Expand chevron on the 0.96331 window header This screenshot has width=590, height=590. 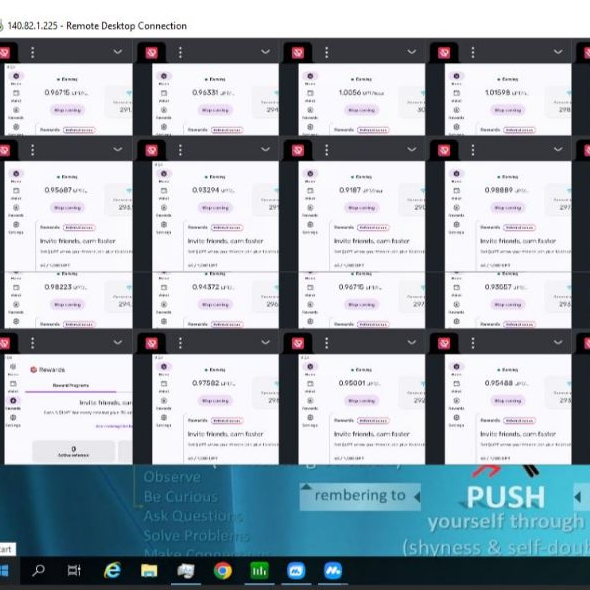[265, 52]
